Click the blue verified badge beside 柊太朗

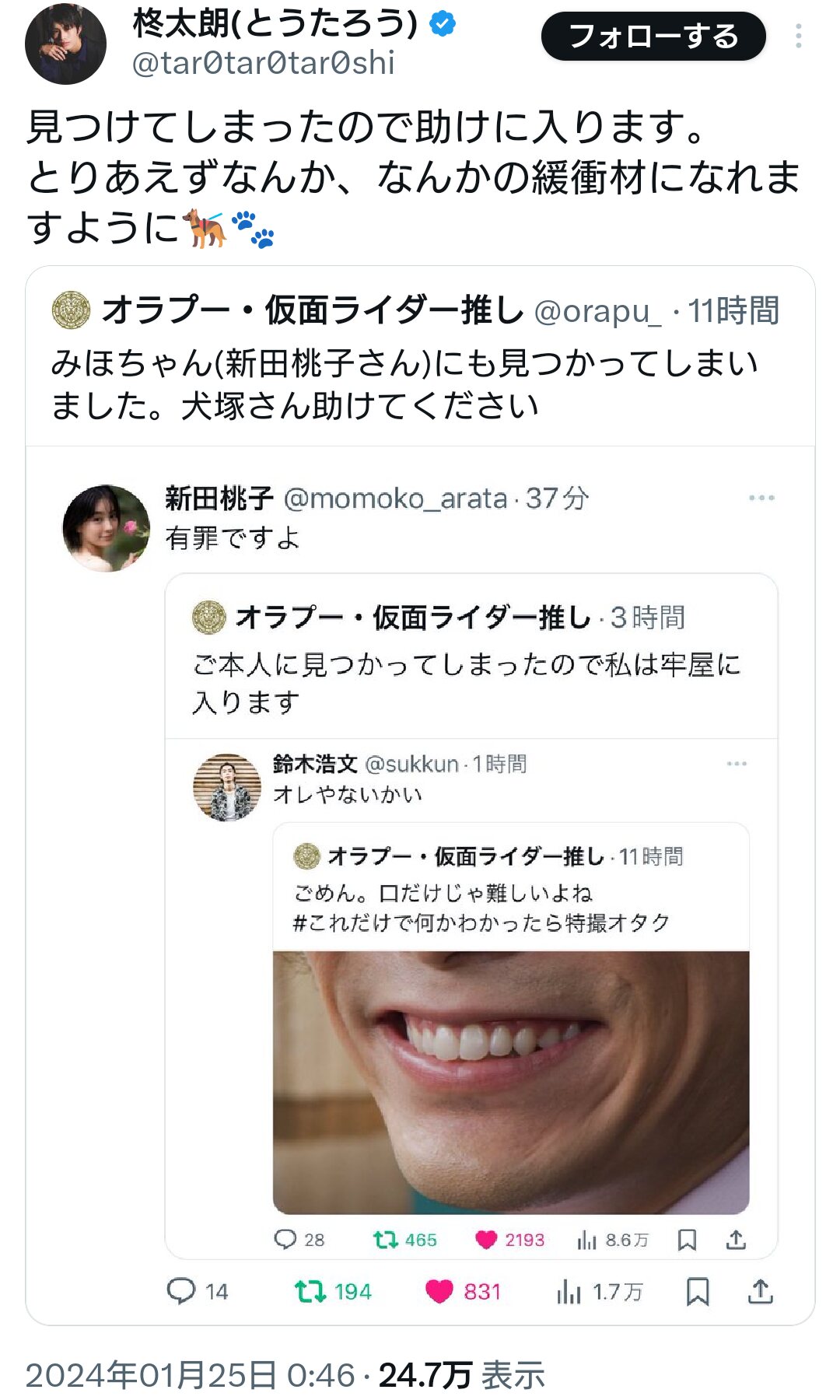(443, 24)
